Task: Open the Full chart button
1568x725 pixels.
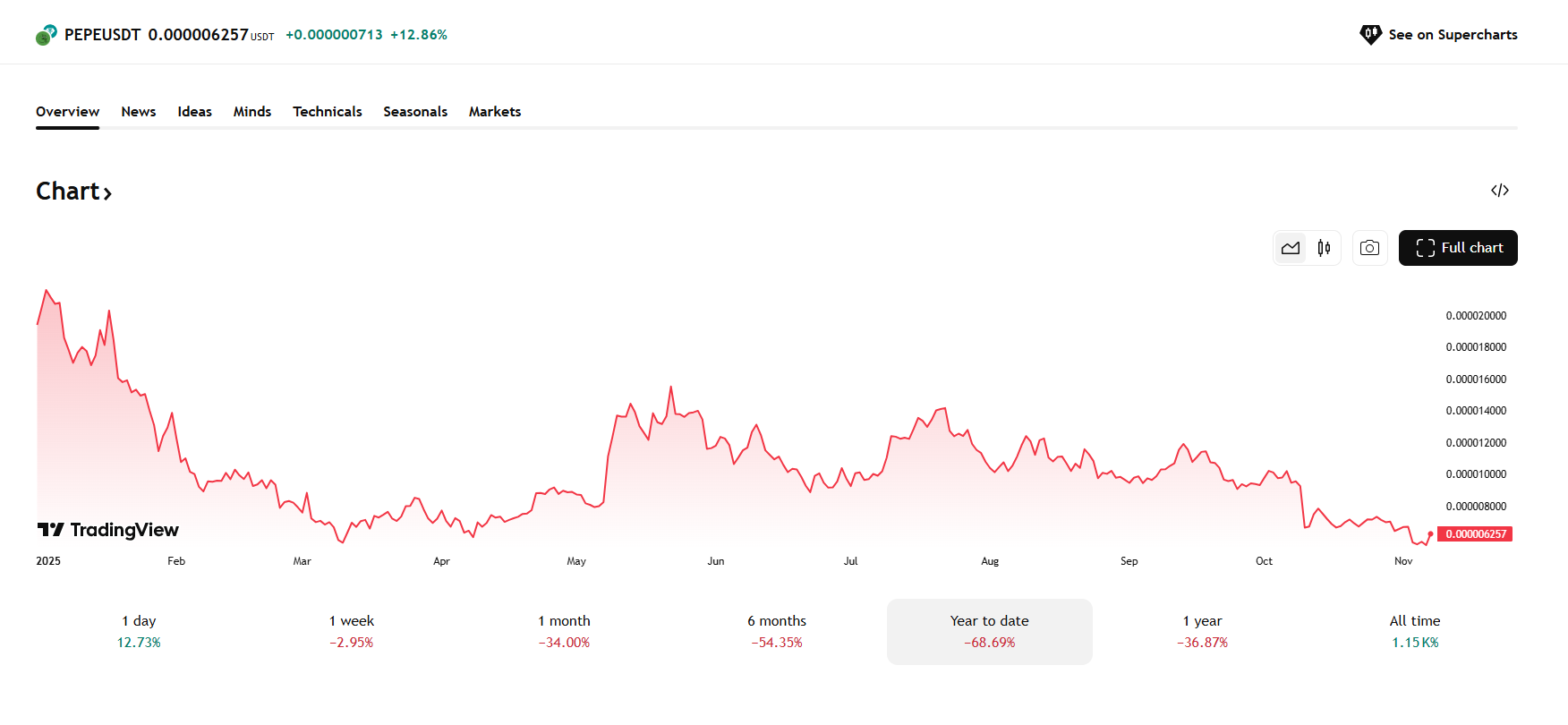Action: [1458, 248]
